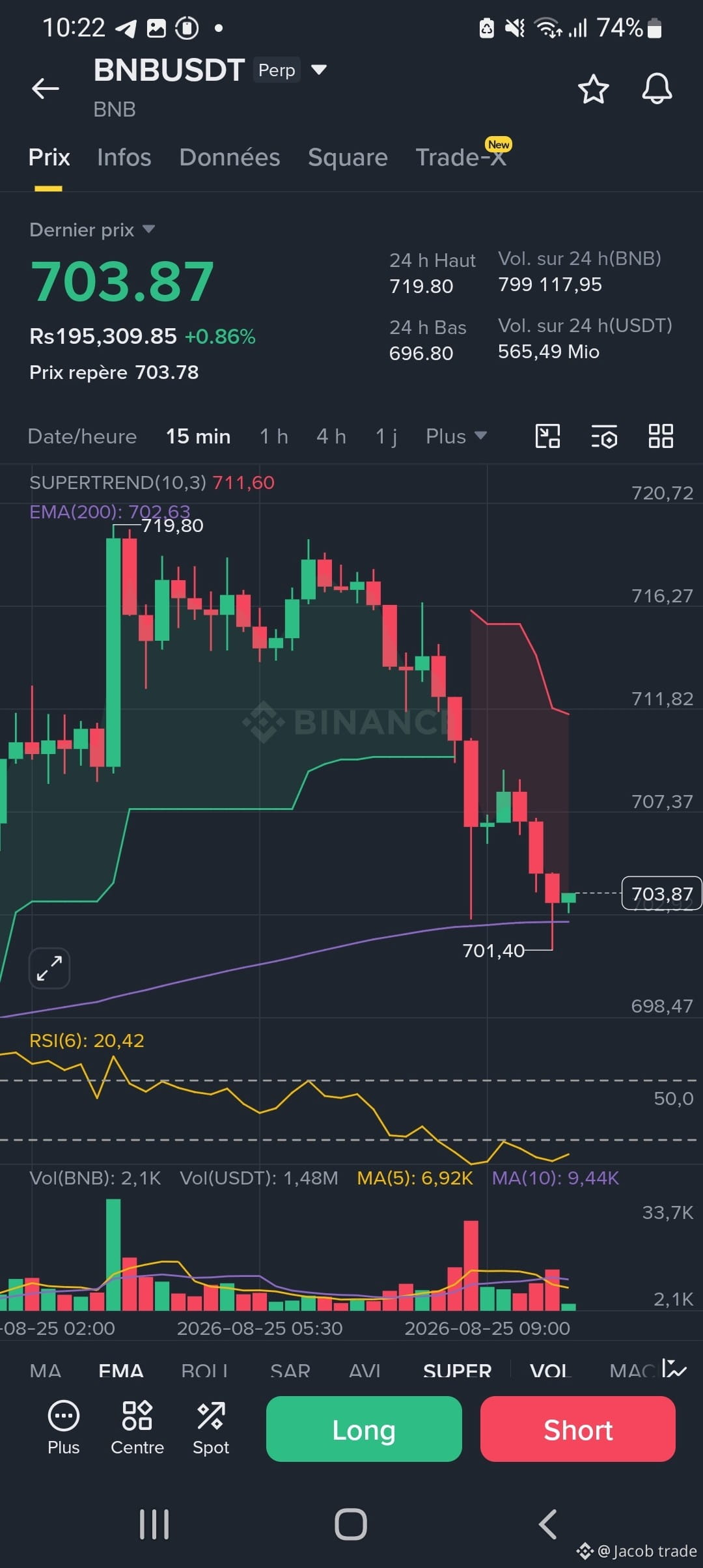Tap the Android back navigation button
The height and width of the screenshot is (1568, 703).
[x=547, y=1524]
